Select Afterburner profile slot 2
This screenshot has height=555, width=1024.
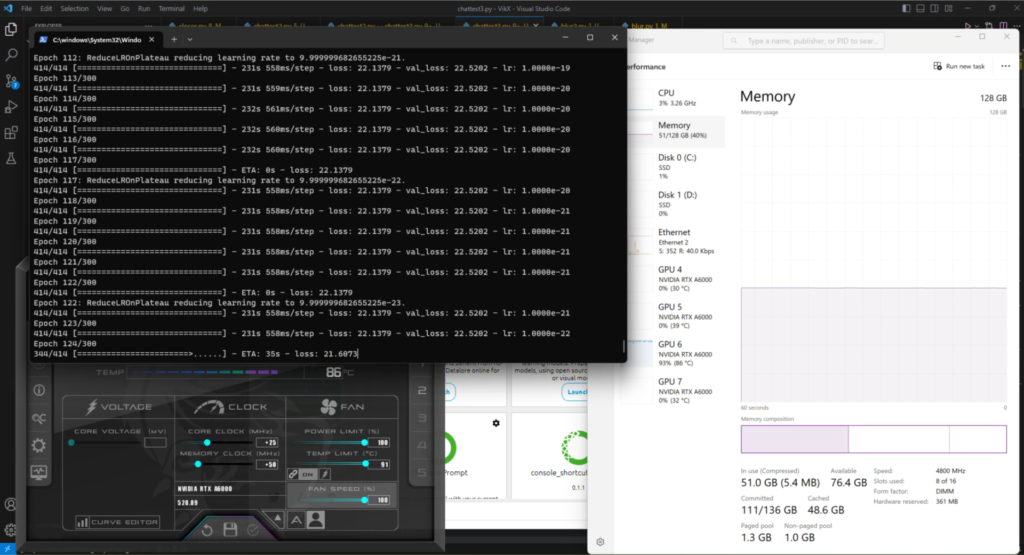pyautogui.click(x=422, y=391)
